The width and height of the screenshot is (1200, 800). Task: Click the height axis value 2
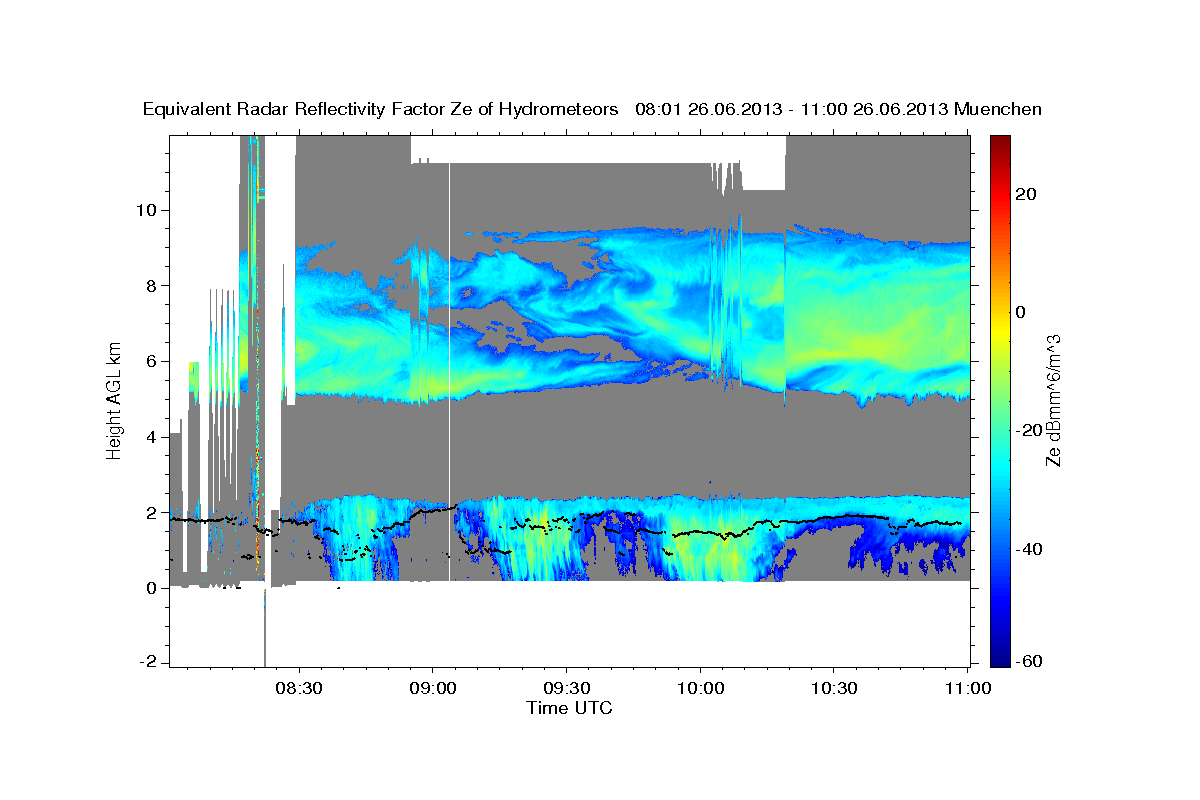pyautogui.click(x=154, y=513)
